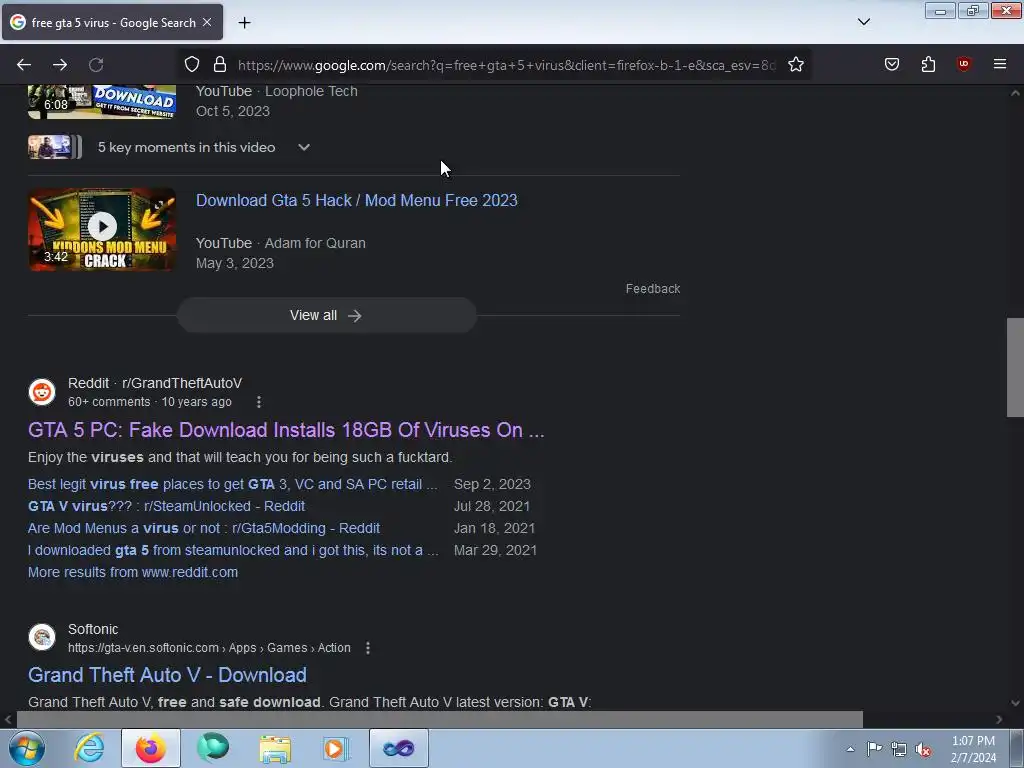Image resolution: width=1024 pixels, height=768 pixels.
Task: Open Windows Media Player taskbar icon
Action: tap(336, 748)
